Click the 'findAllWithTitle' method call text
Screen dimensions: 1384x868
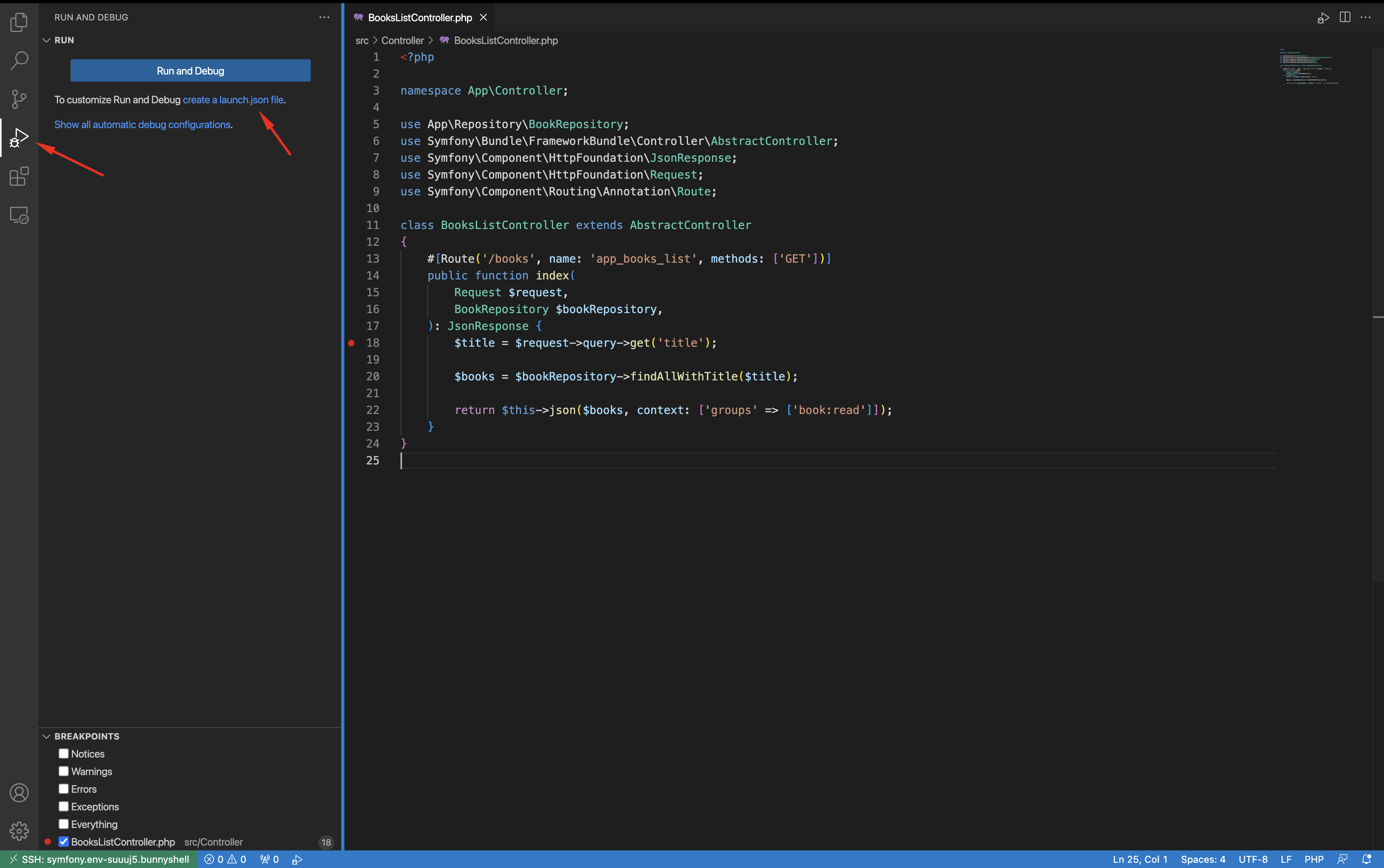684,377
